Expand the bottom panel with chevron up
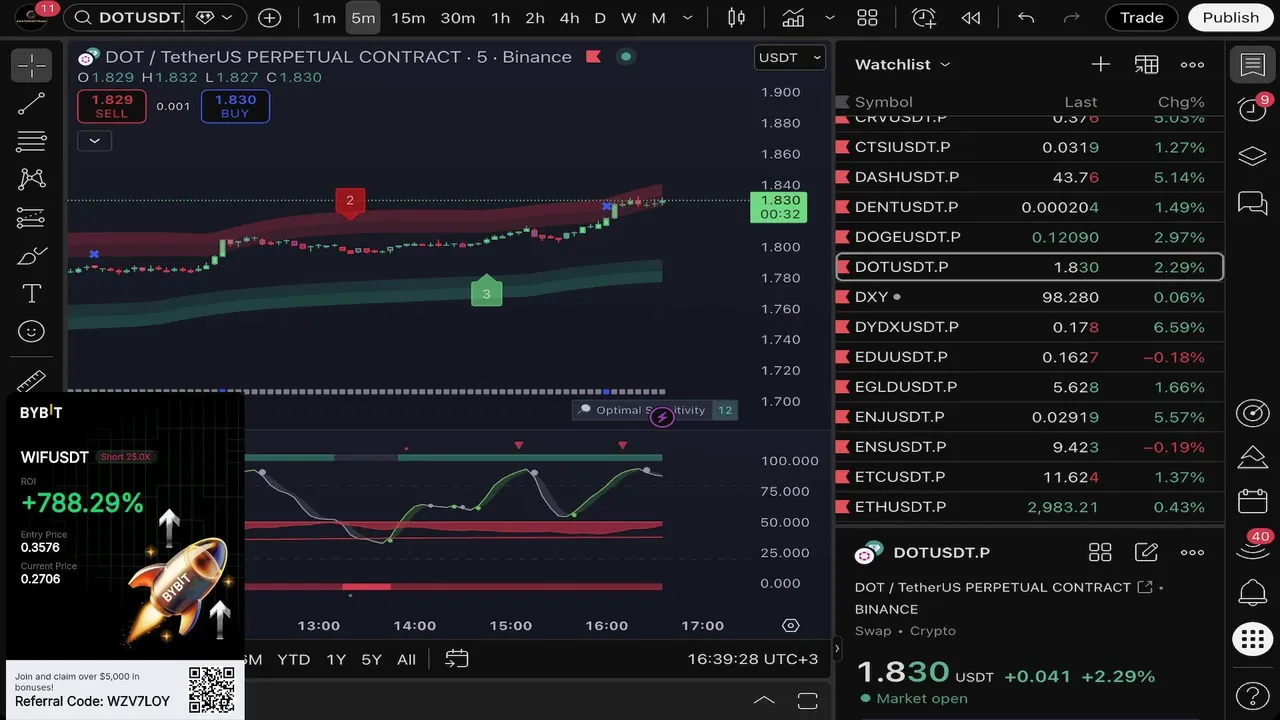 [x=764, y=700]
